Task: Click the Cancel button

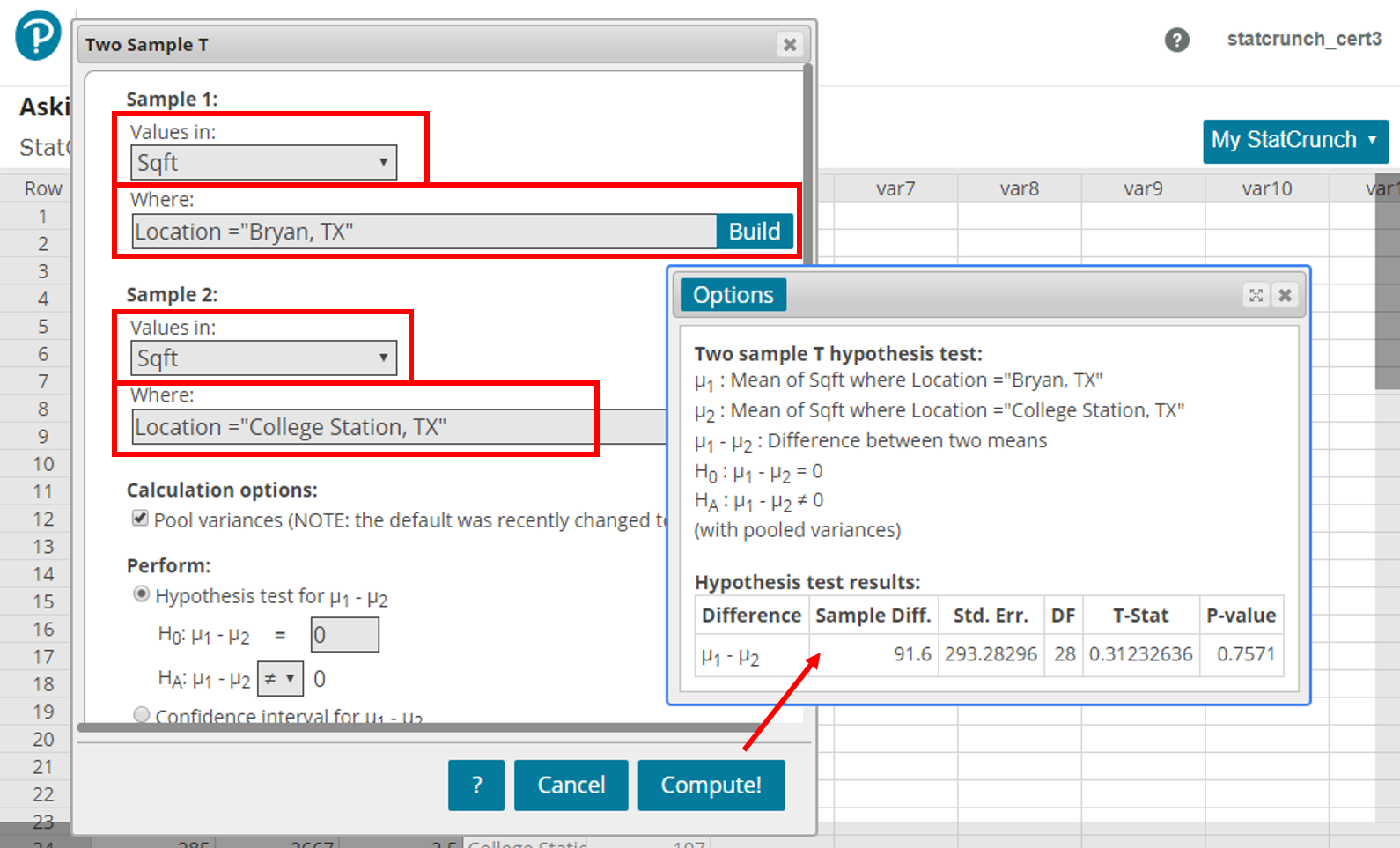Action: 571,785
